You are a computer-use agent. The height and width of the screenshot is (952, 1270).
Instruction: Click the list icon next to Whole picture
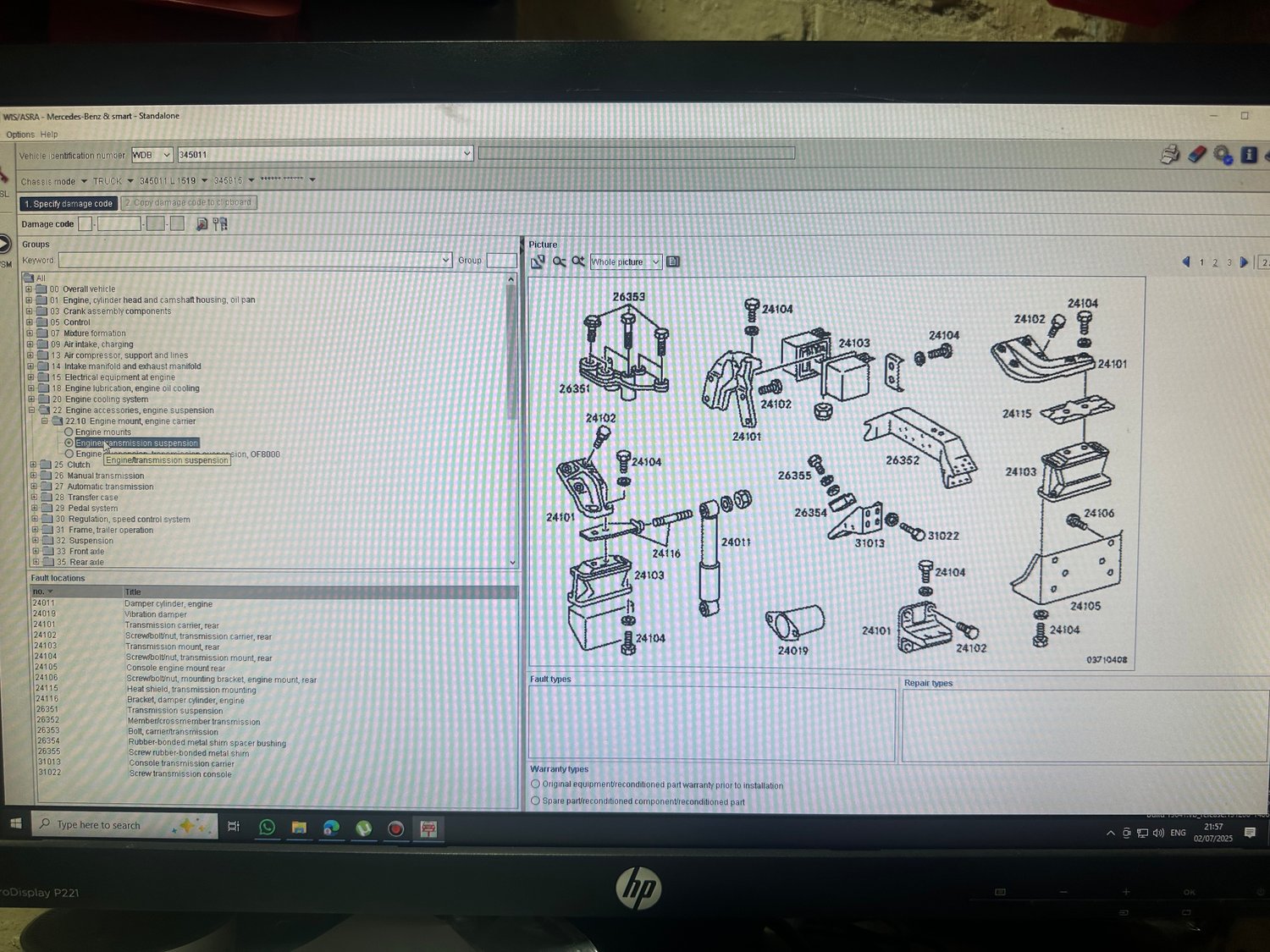[x=673, y=261]
